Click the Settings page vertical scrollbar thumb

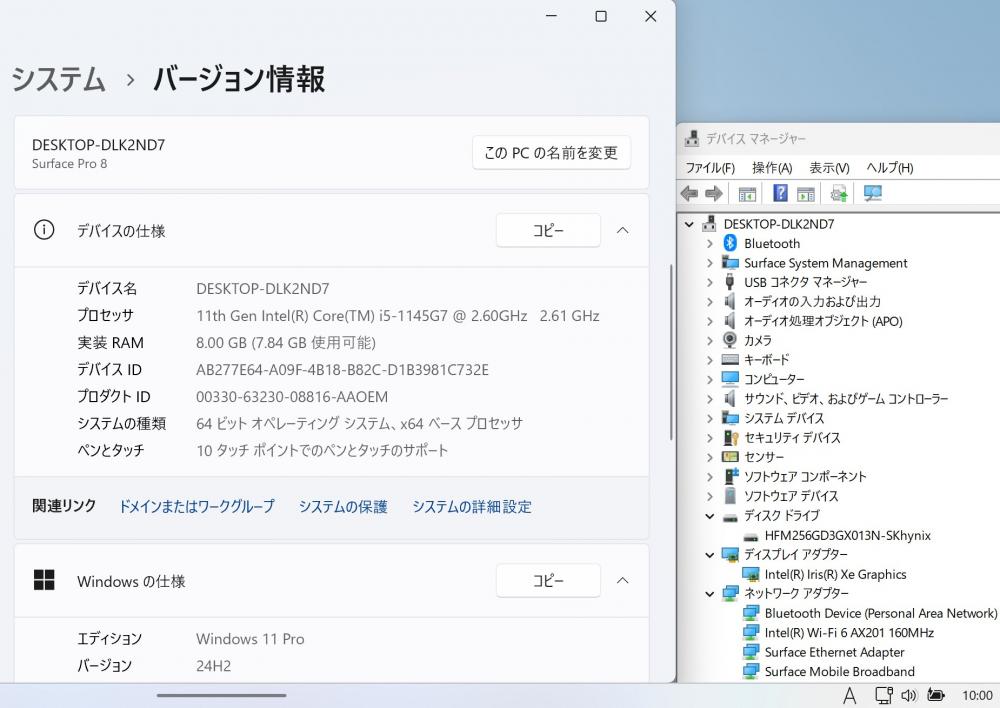coord(671,352)
